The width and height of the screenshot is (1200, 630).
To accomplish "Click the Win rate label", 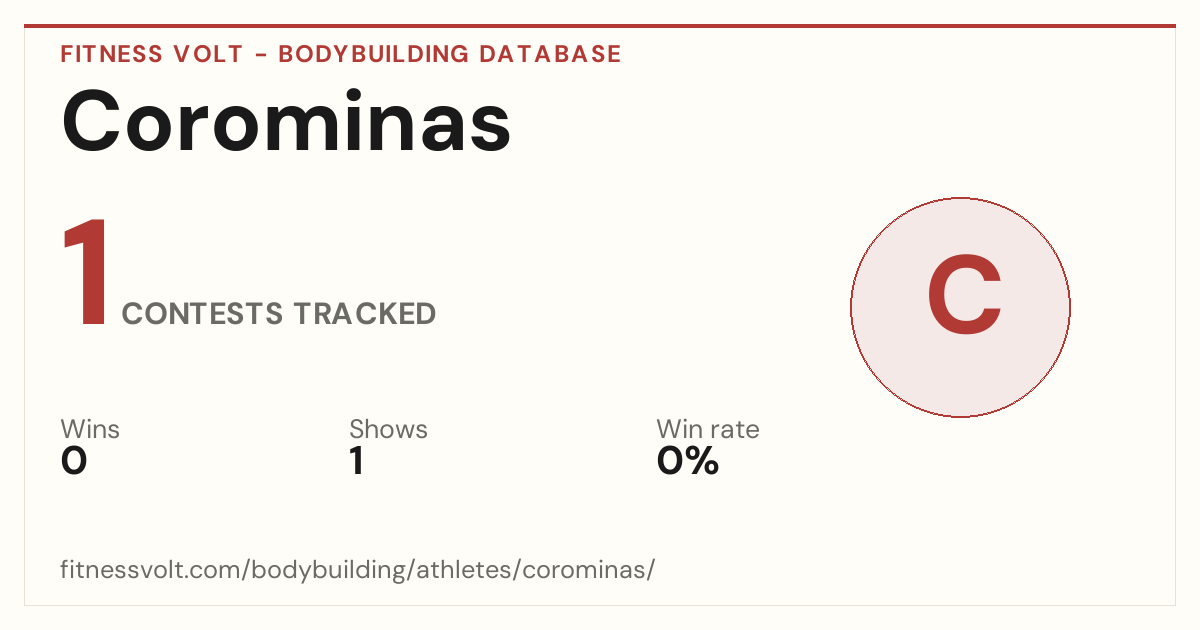I will [708, 429].
